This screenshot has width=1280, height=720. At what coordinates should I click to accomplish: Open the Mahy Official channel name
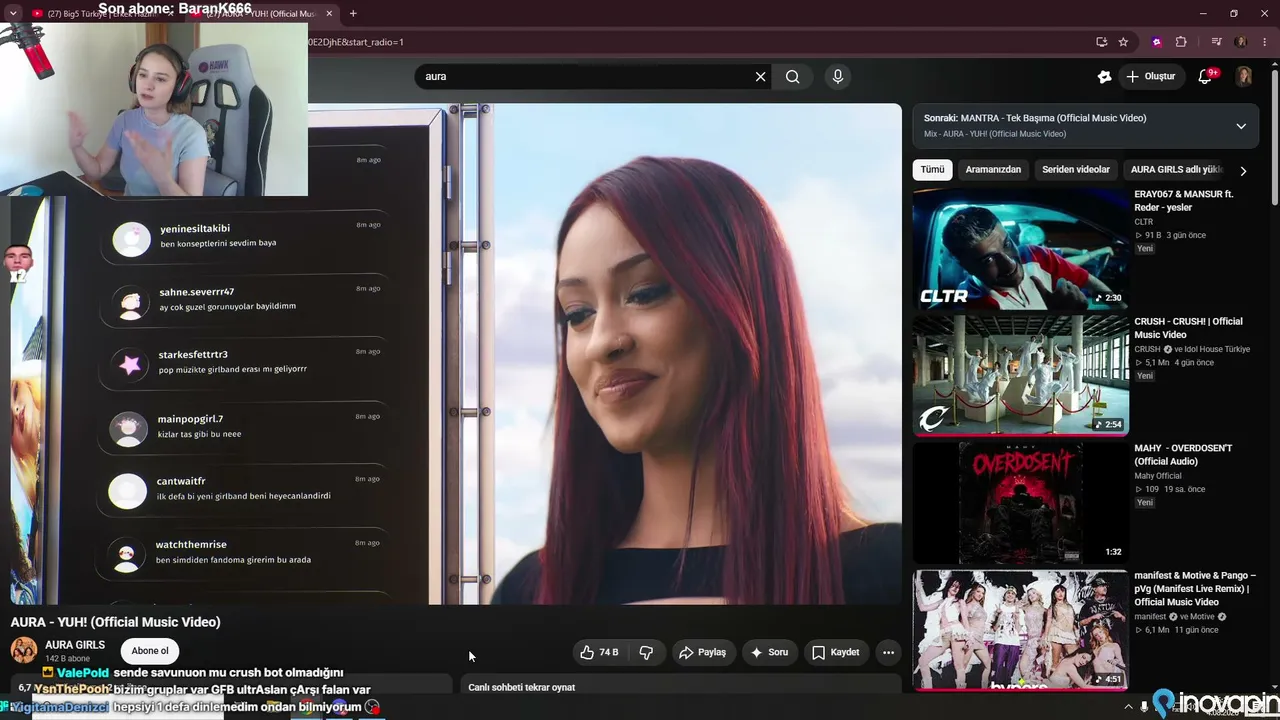pos(1158,476)
